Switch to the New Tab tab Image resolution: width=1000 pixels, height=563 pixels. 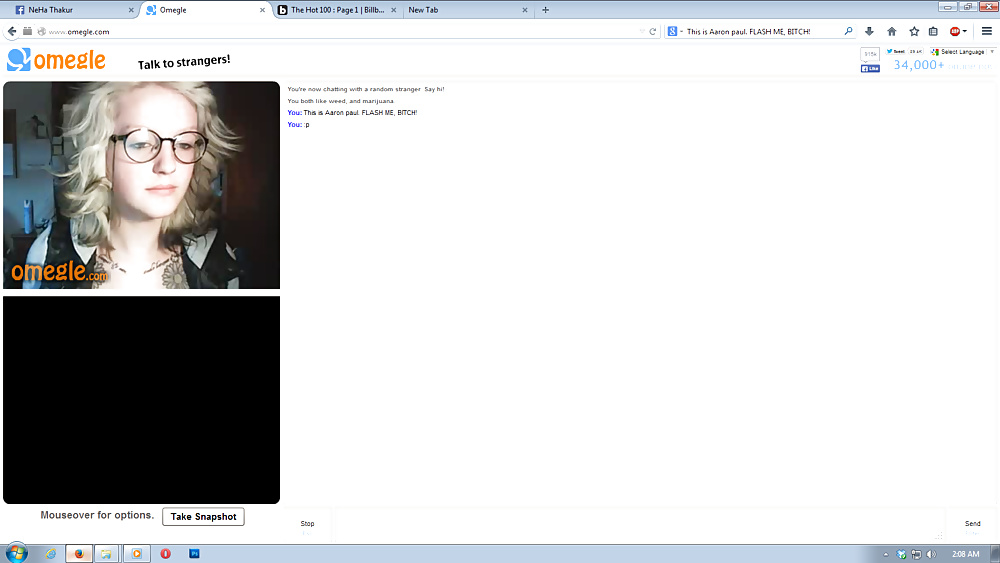click(x=468, y=10)
